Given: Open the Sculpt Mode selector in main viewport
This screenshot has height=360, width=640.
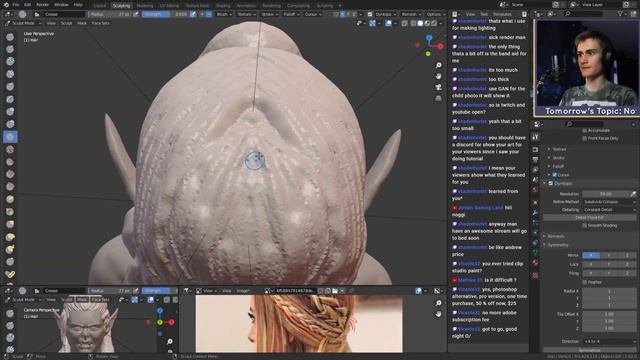Looking at the screenshot, I should coord(22,23).
